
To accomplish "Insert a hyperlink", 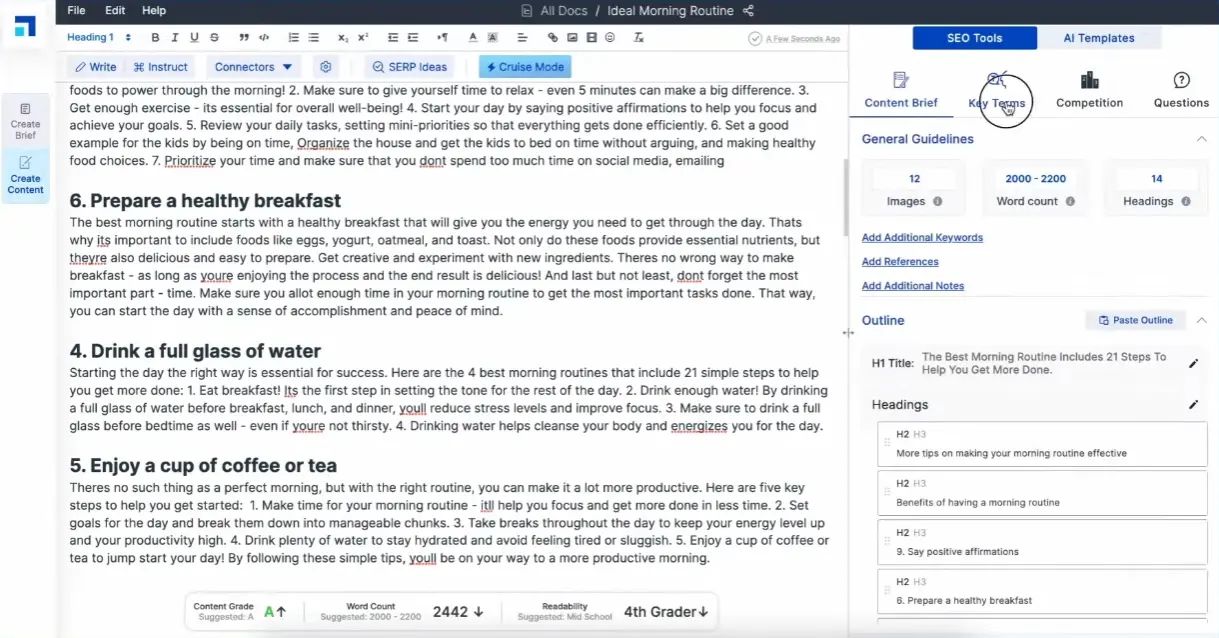I will (x=552, y=37).
